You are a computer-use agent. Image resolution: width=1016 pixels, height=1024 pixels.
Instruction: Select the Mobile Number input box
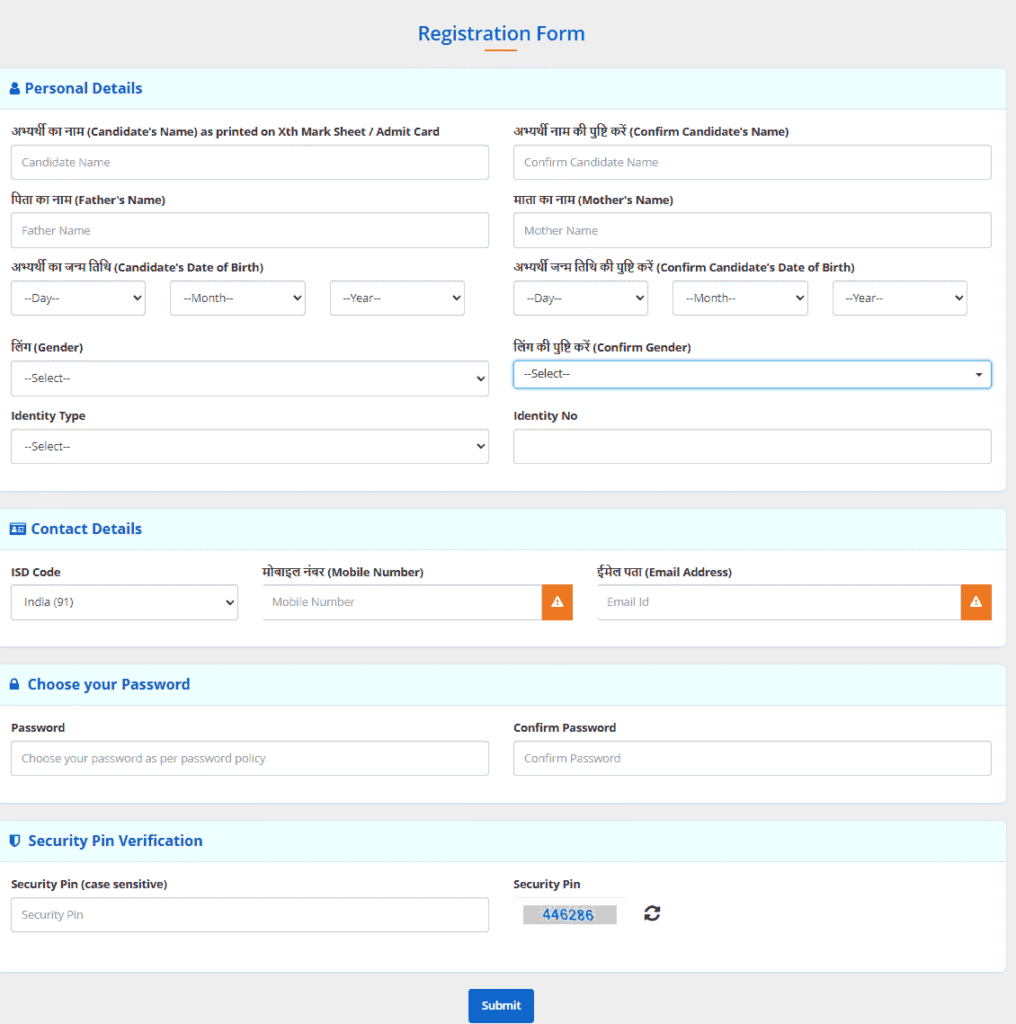tap(402, 602)
